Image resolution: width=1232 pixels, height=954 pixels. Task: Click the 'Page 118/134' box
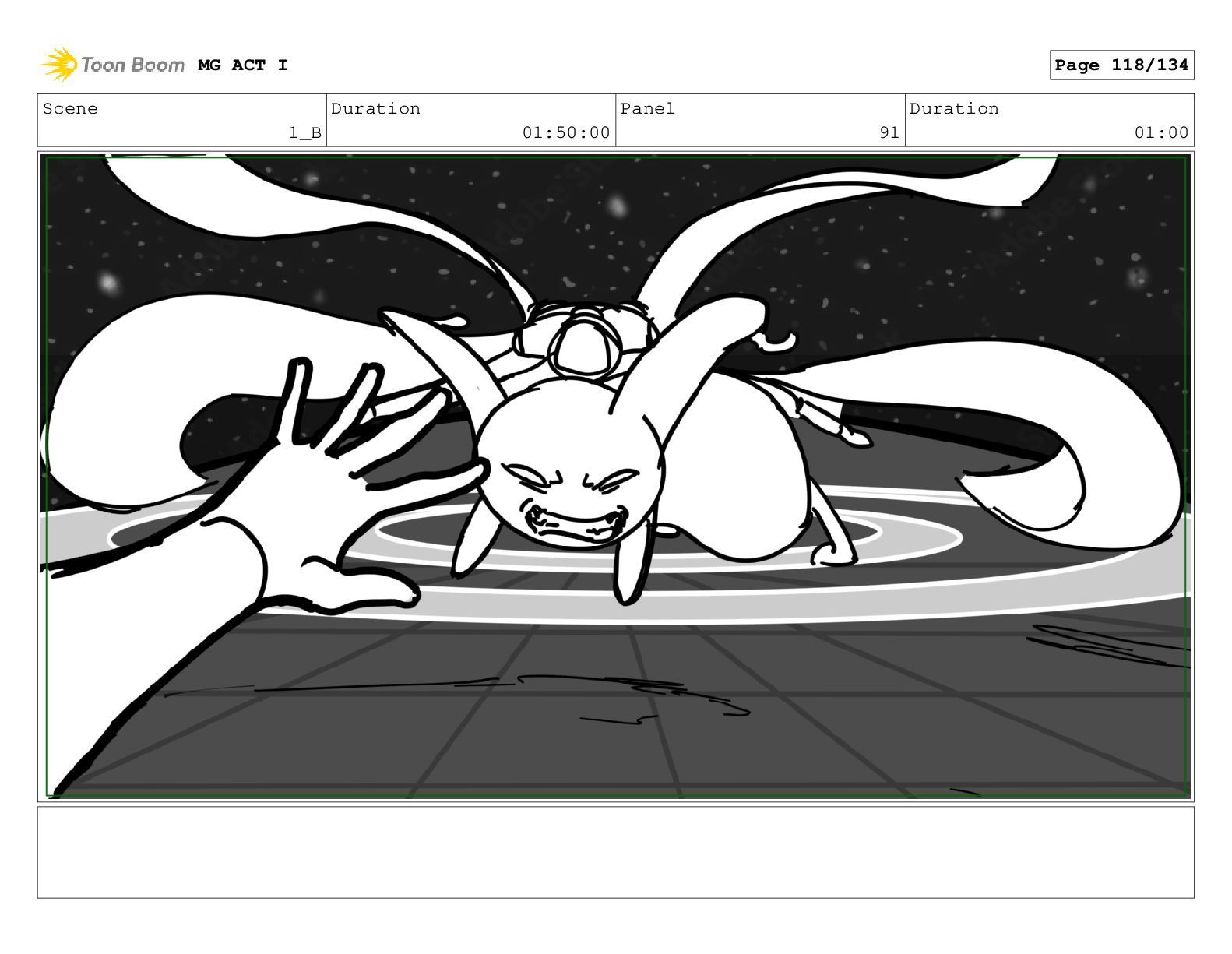1121,65
